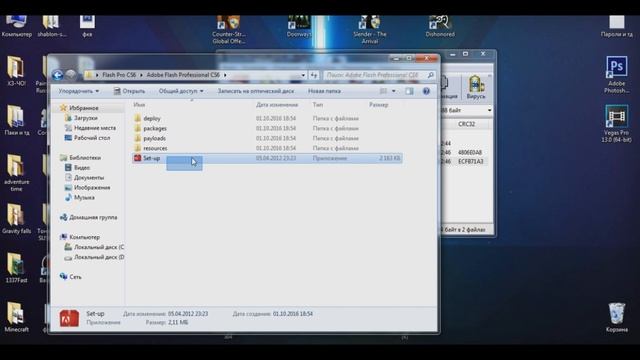Open the Пароли и тд desktop file
The image size is (640, 360).
pos(616,26)
